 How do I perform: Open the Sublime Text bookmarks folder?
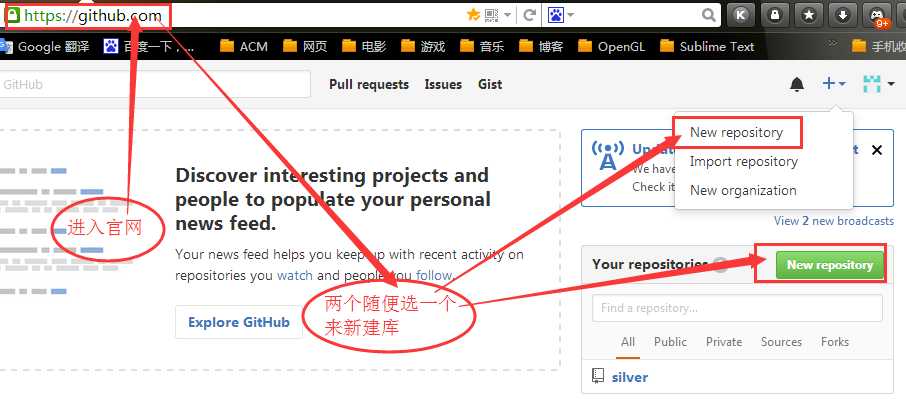[x=707, y=46]
